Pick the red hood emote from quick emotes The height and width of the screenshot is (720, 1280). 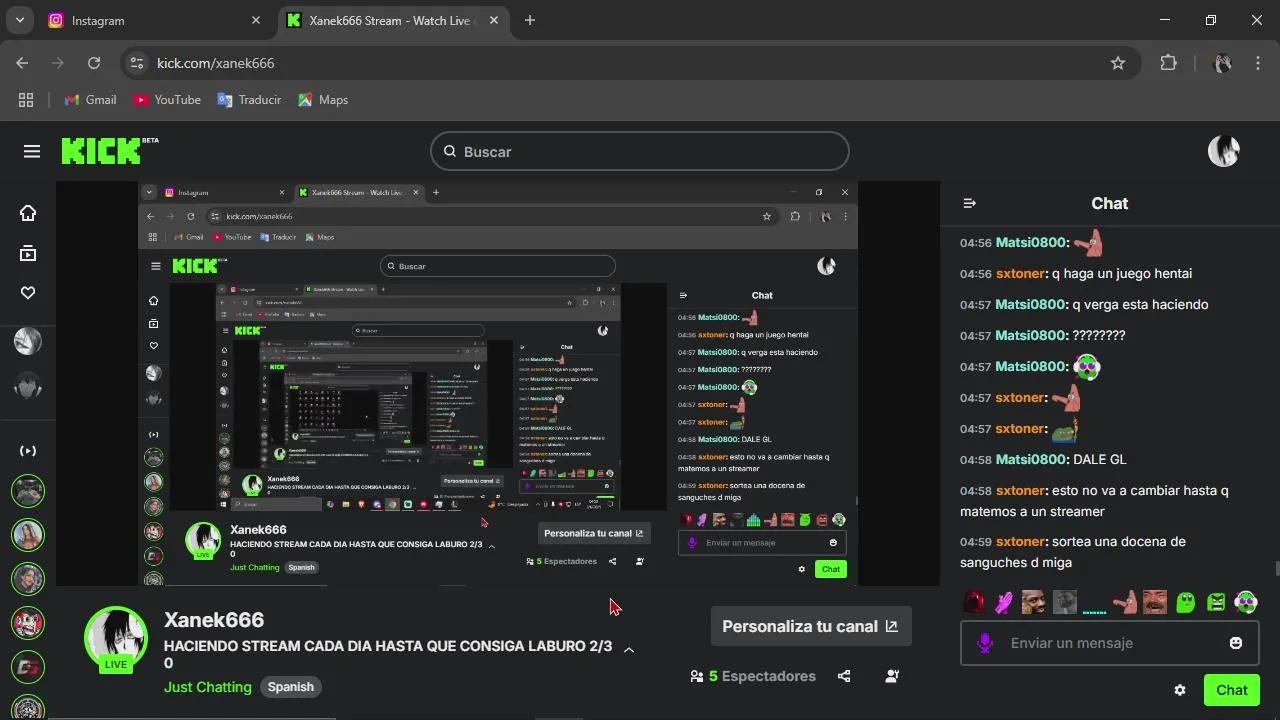point(974,602)
